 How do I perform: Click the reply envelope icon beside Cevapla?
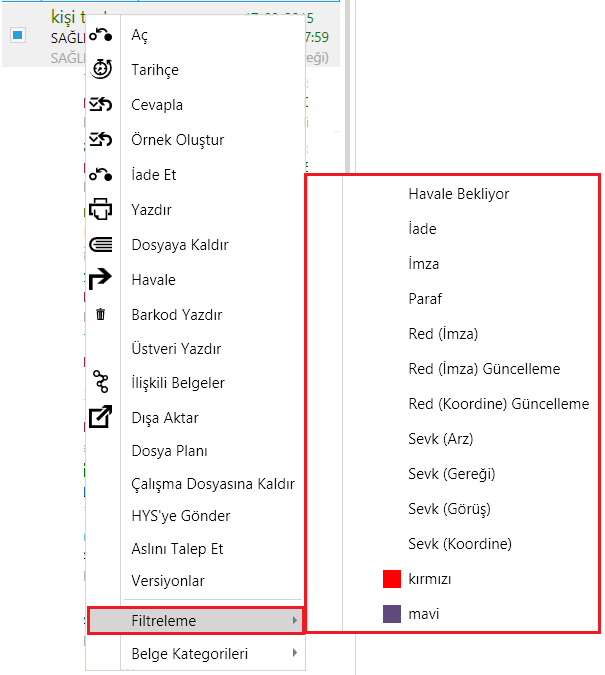coord(100,104)
